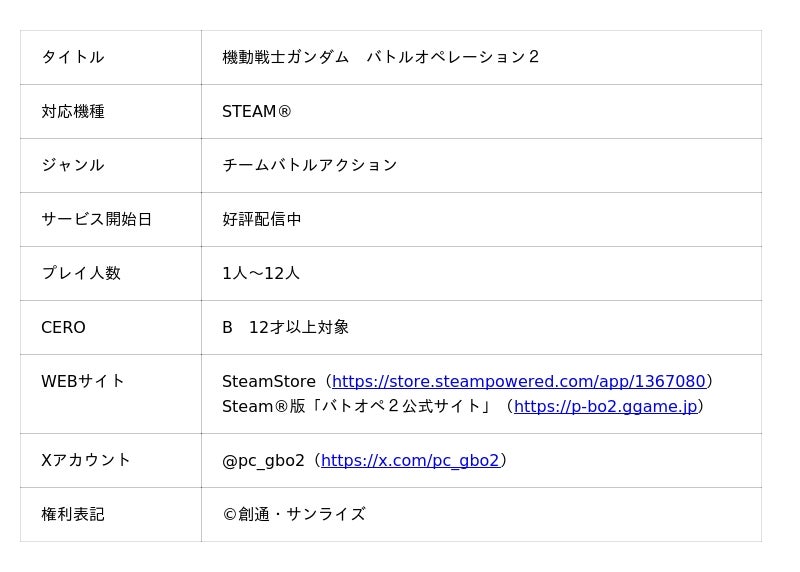Click the STEAM® platform text
800x572 pixels.
(257, 112)
